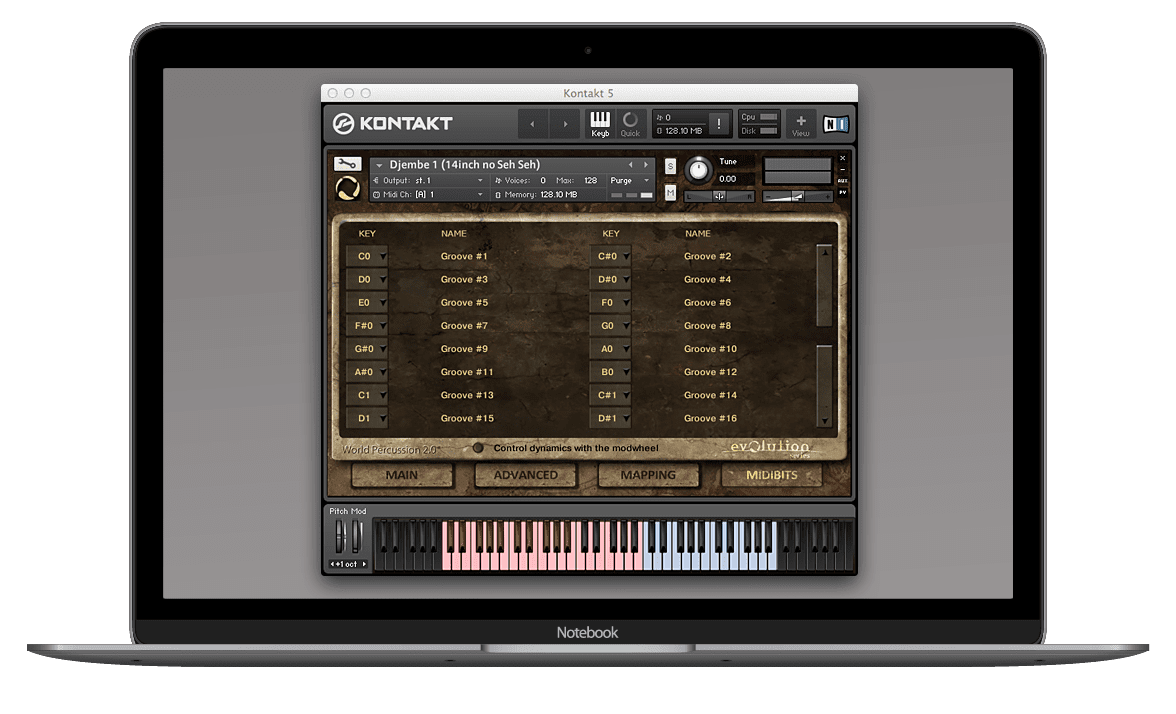Open the C0 key dropdown
Screen dimensions: 1176x714
367,256
